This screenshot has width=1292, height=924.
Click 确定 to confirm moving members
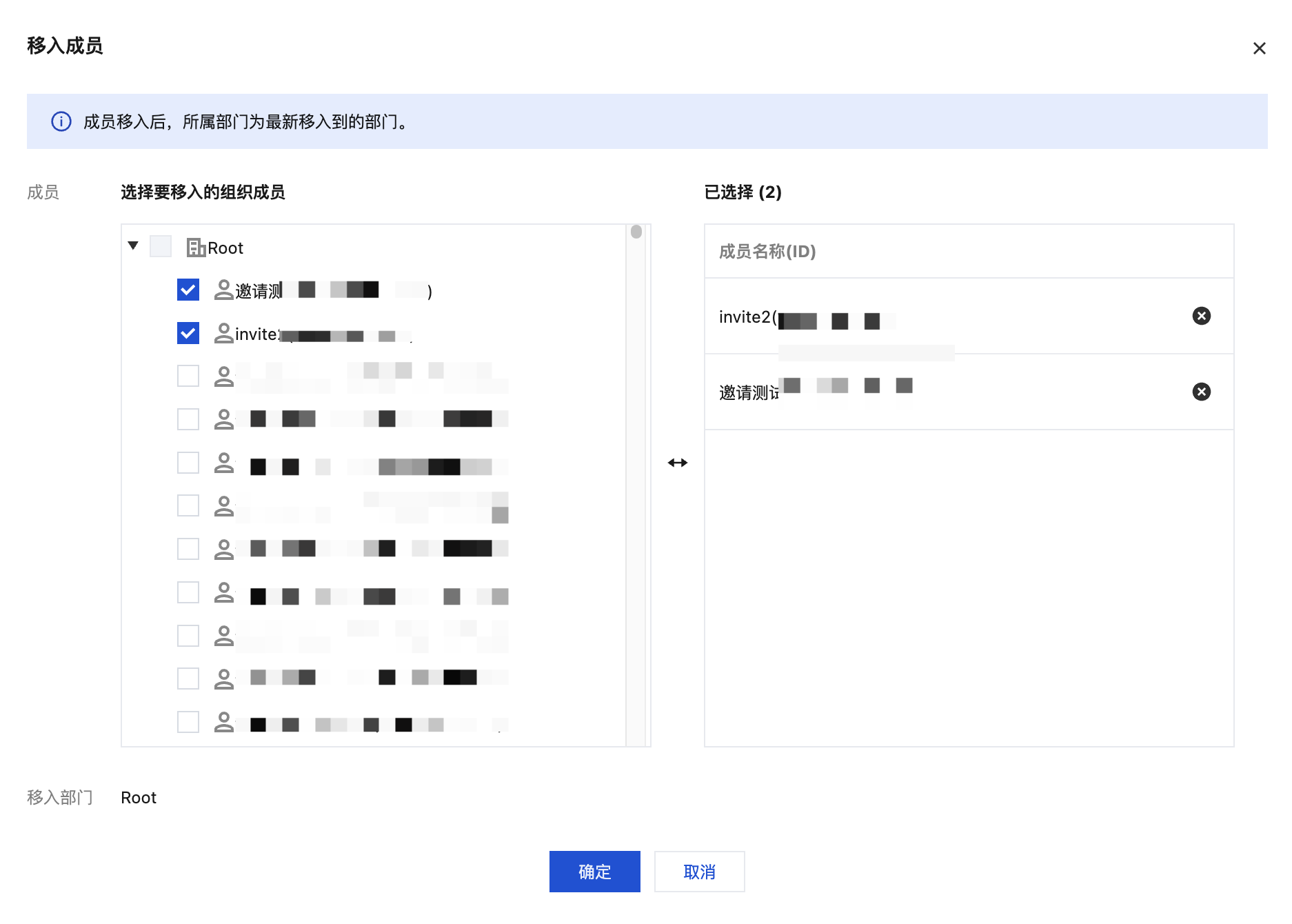click(594, 872)
